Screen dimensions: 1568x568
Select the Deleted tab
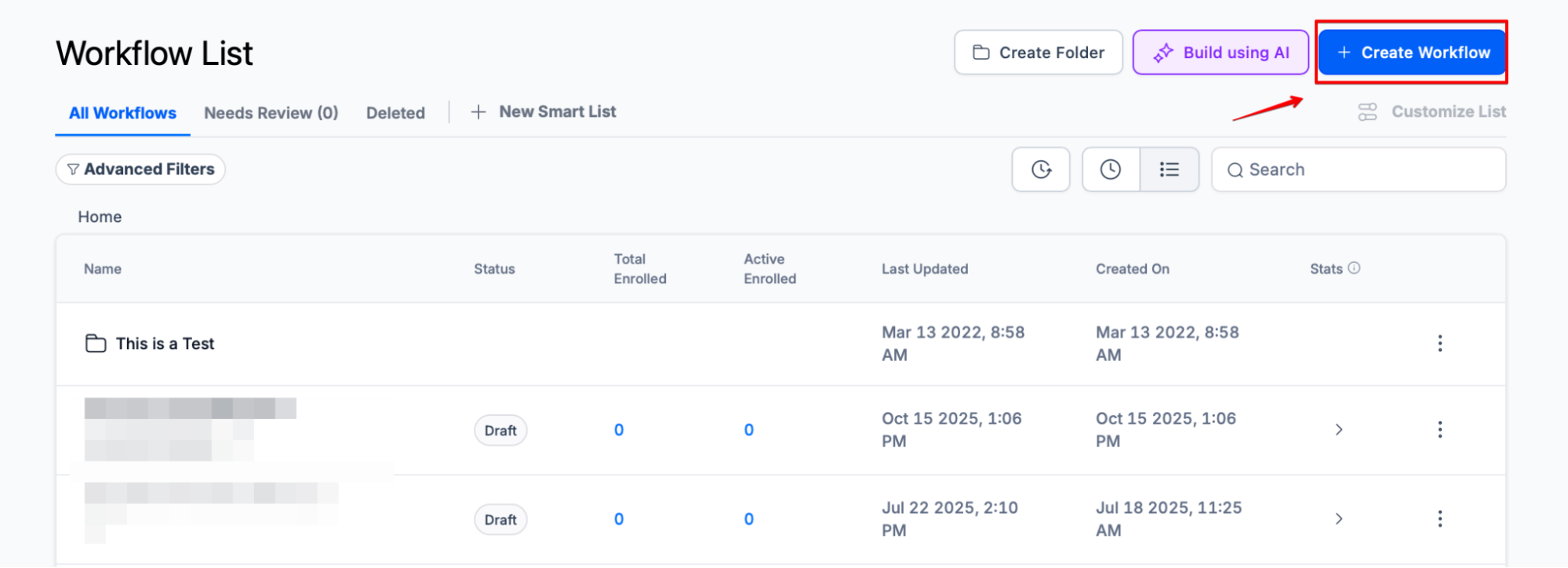(x=395, y=113)
